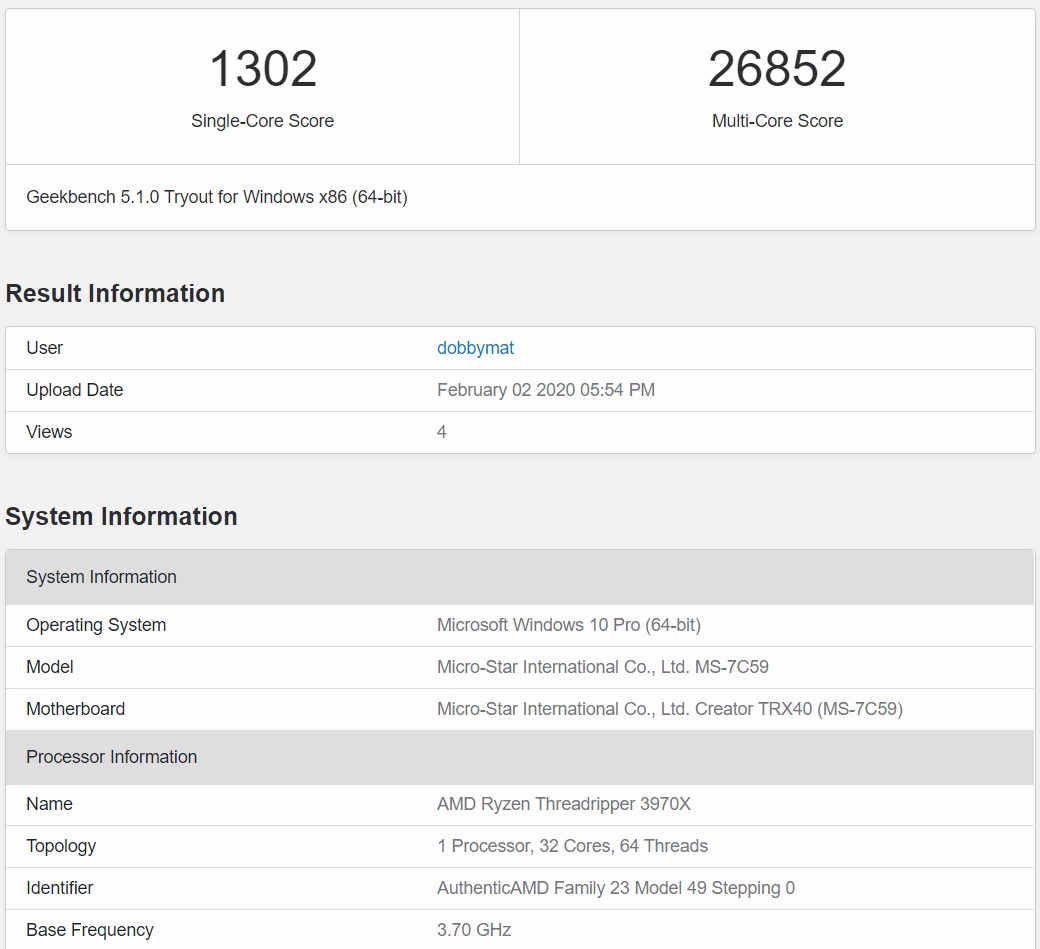Image resolution: width=1040 pixels, height=949 pixels.
Task: Click the Model value ending in MS-7C59
Action: click(602, 667)
